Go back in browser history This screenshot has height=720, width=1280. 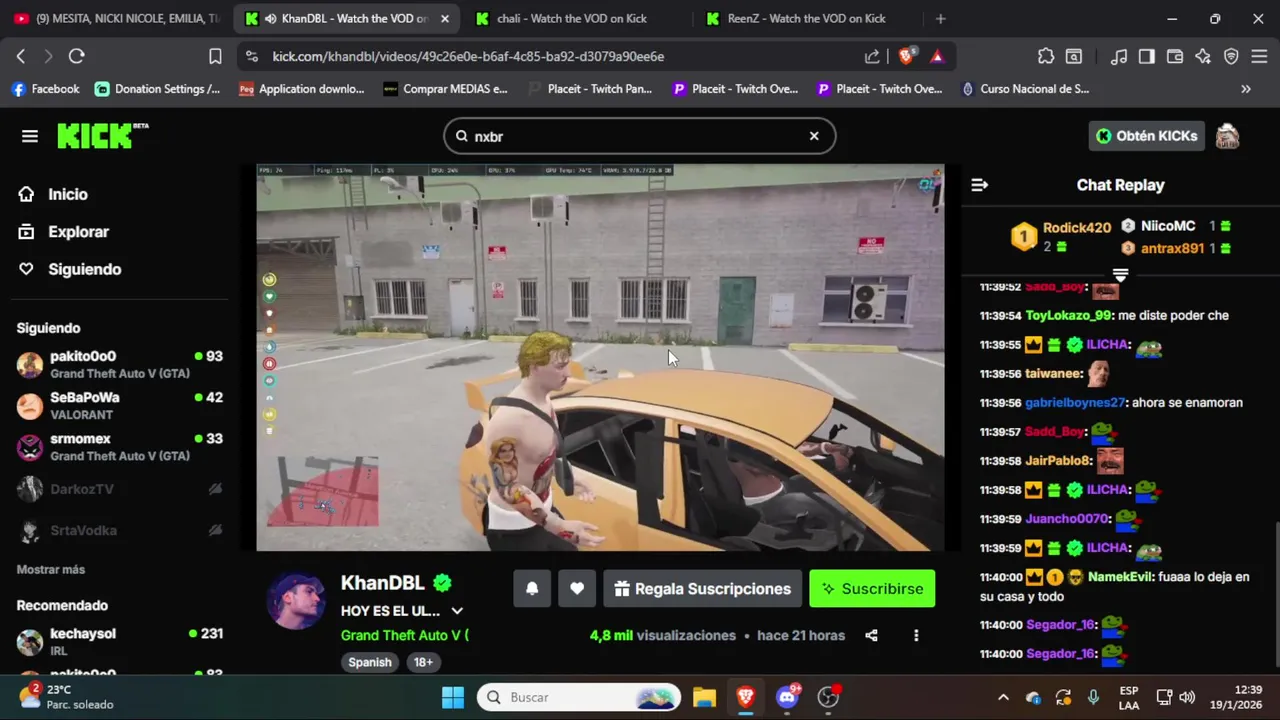[x=21, y=56]
